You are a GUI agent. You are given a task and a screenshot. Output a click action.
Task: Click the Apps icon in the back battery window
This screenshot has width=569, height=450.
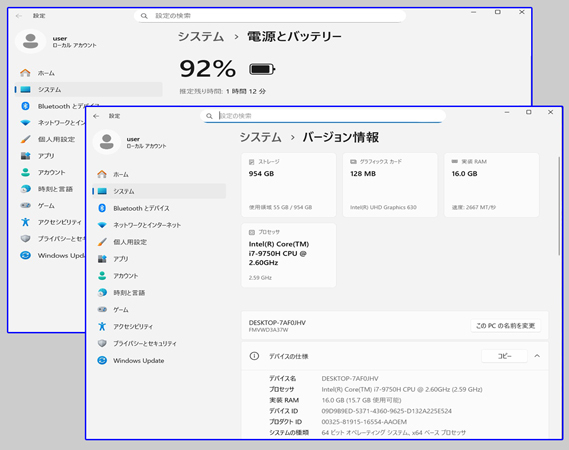point(25,156)
